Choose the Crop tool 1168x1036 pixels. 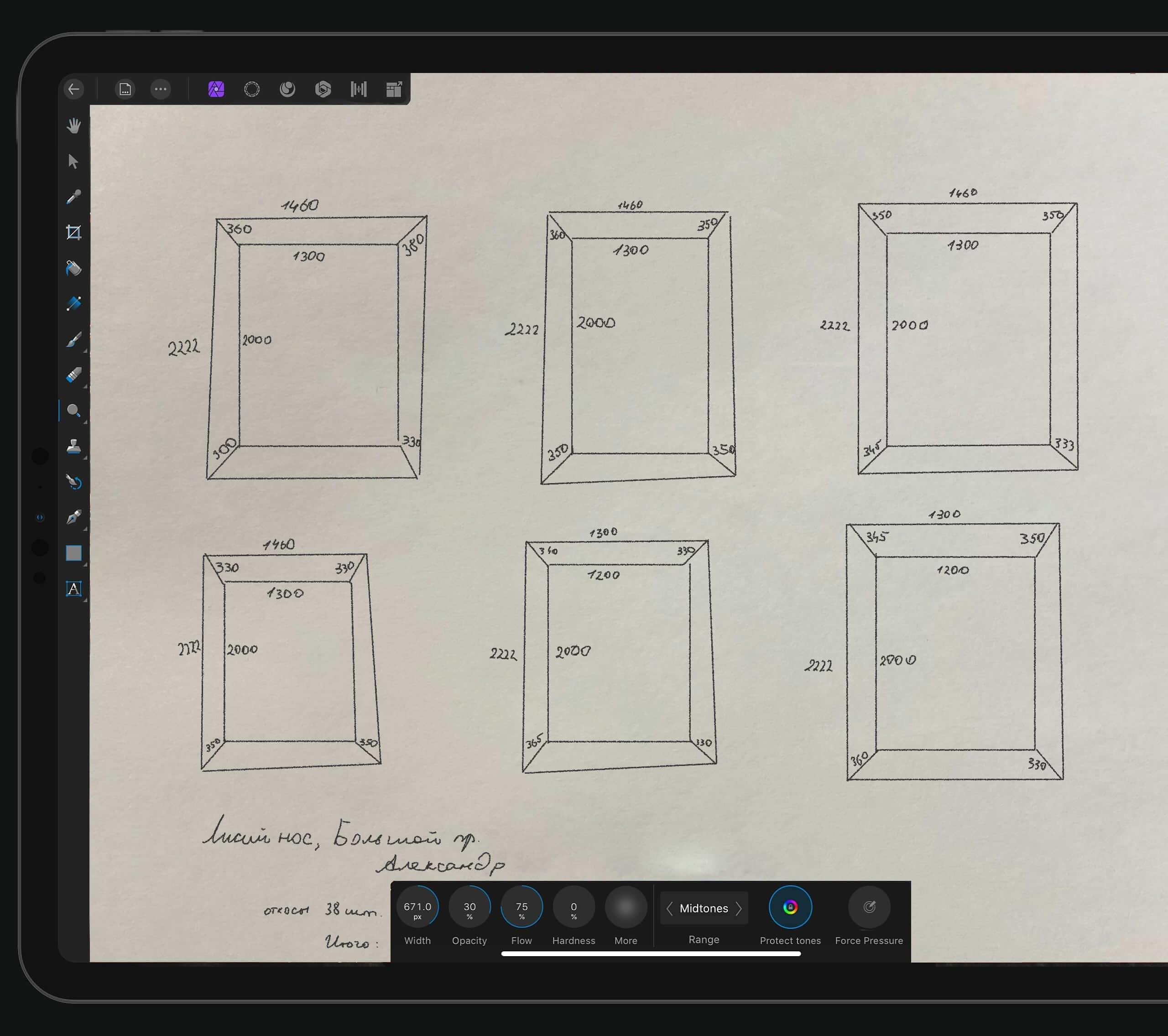pyautogui.click(x=74, y=233)
